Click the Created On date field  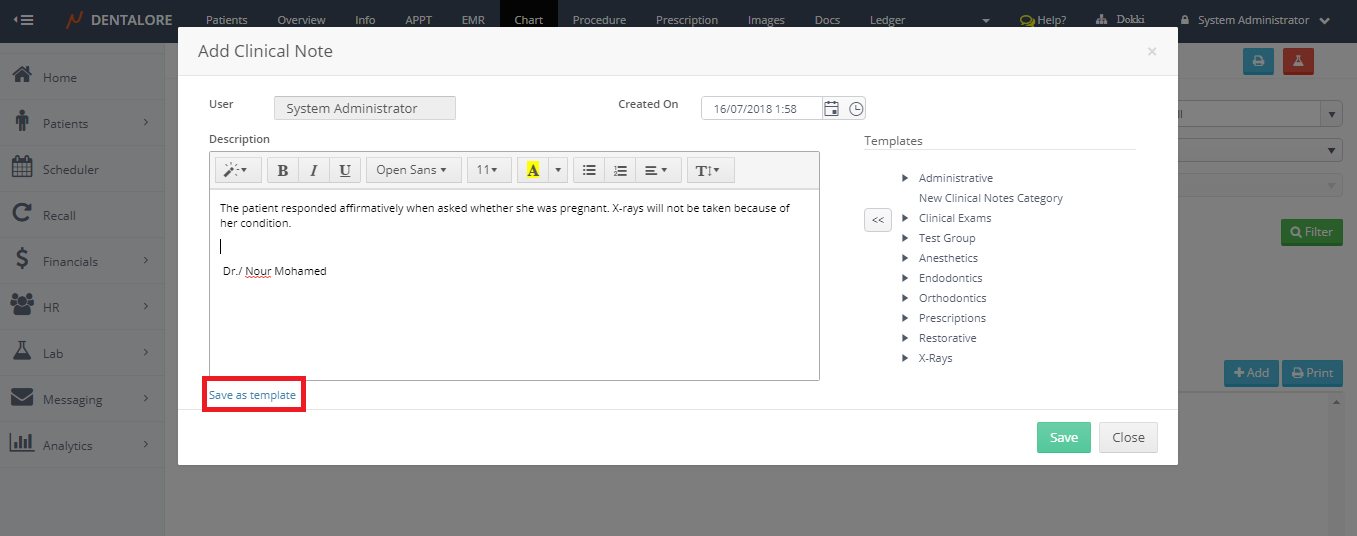tap(760, 109)
